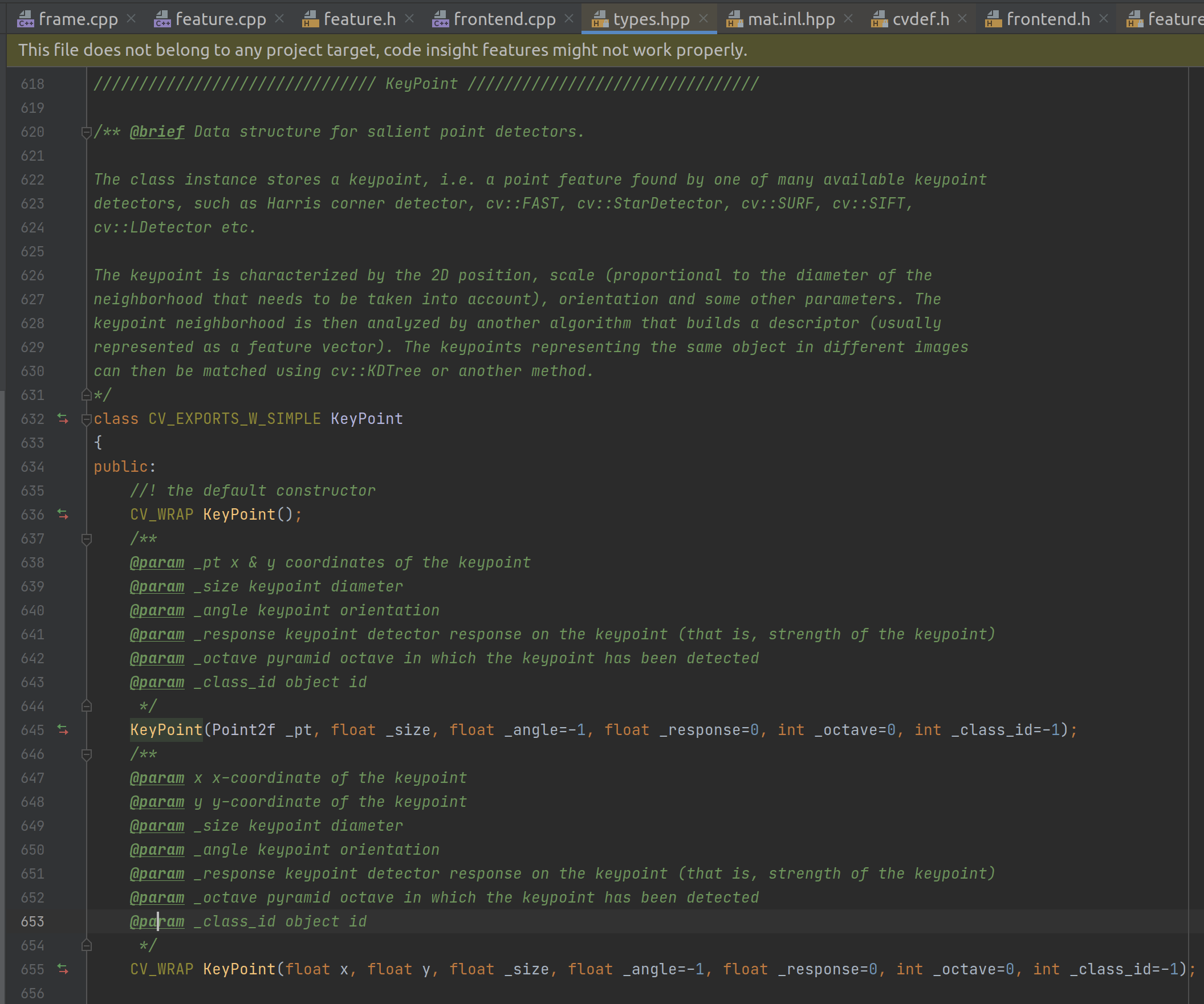
Task: Click line number 653 in the gutter
Action: pyautogui.click(x=32, y=921)
